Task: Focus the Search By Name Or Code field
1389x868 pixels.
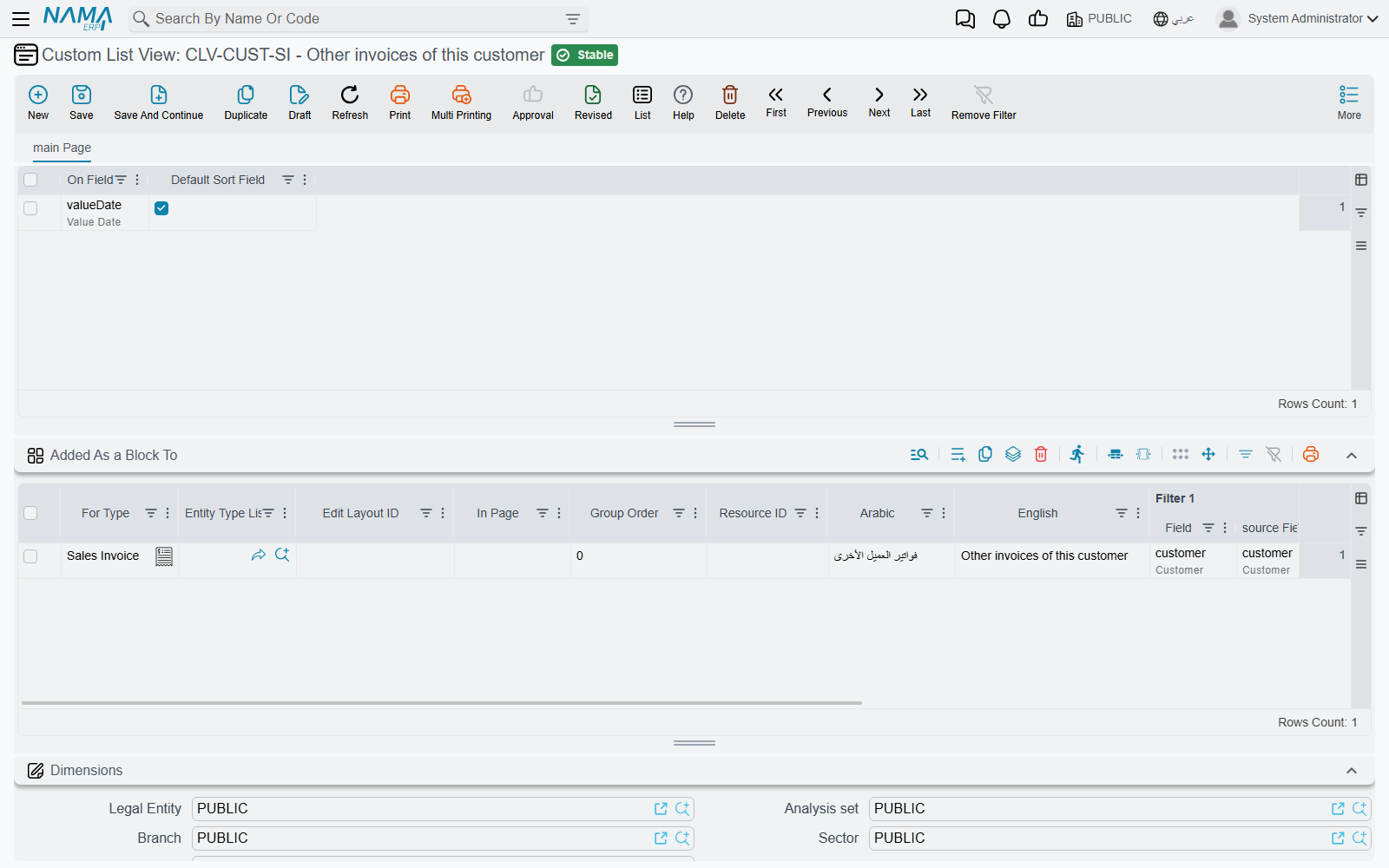Action: coord(356,19)
